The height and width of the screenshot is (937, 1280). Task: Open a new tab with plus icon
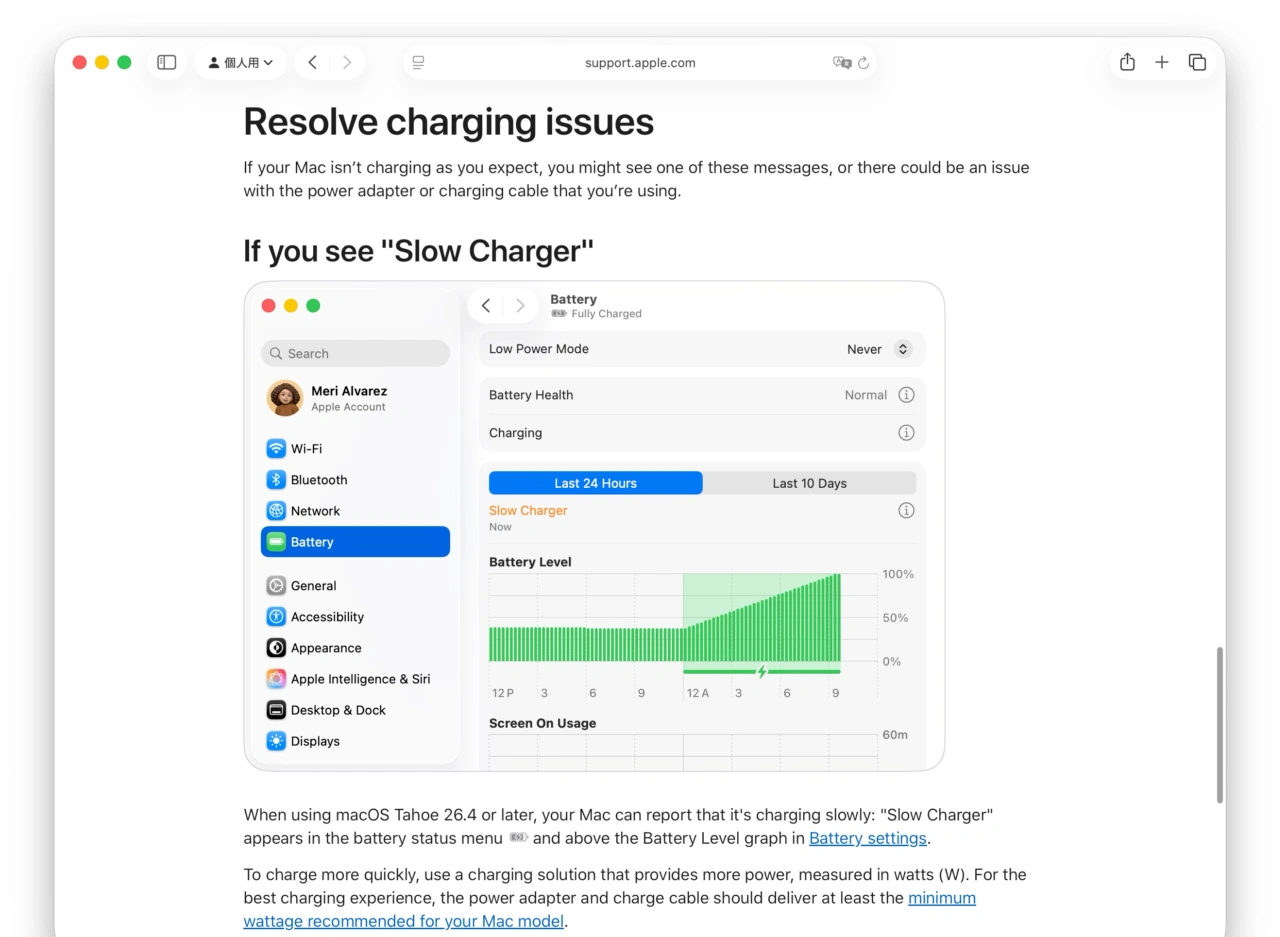coord(1162,62)
